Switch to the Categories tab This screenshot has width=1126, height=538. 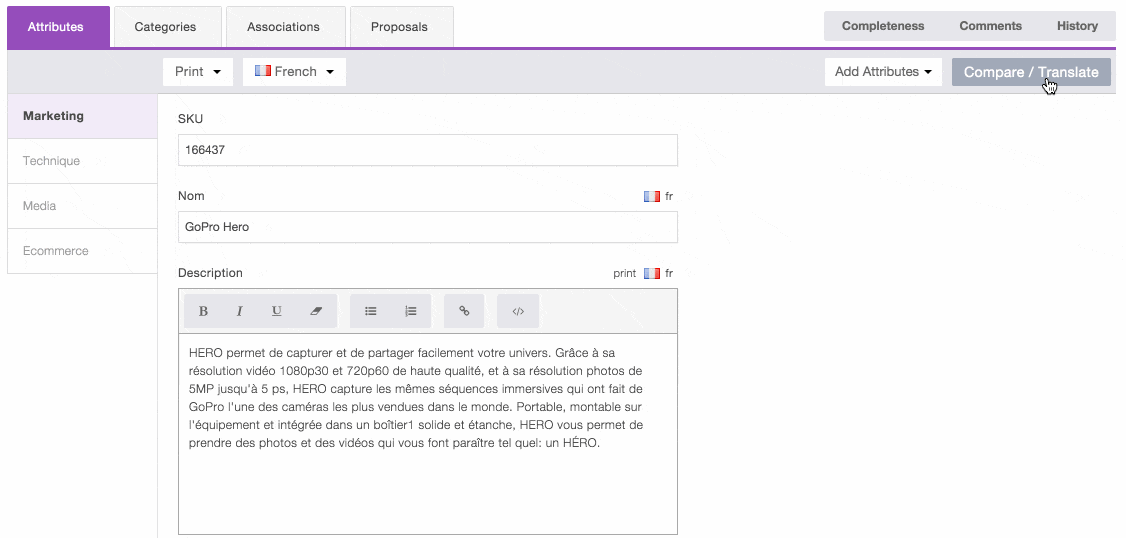(166, 27)
